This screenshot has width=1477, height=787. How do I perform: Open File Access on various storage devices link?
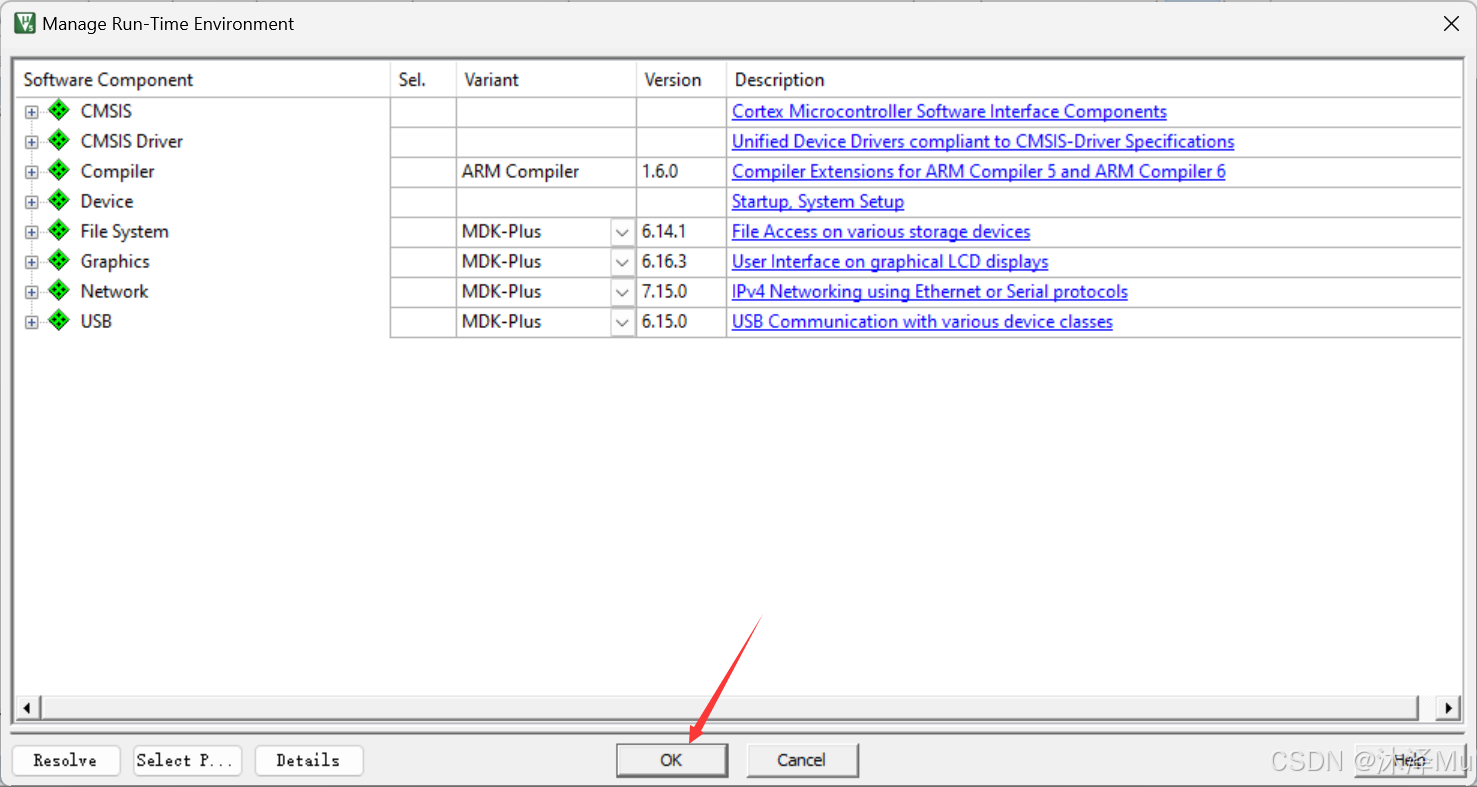[881, 231]
